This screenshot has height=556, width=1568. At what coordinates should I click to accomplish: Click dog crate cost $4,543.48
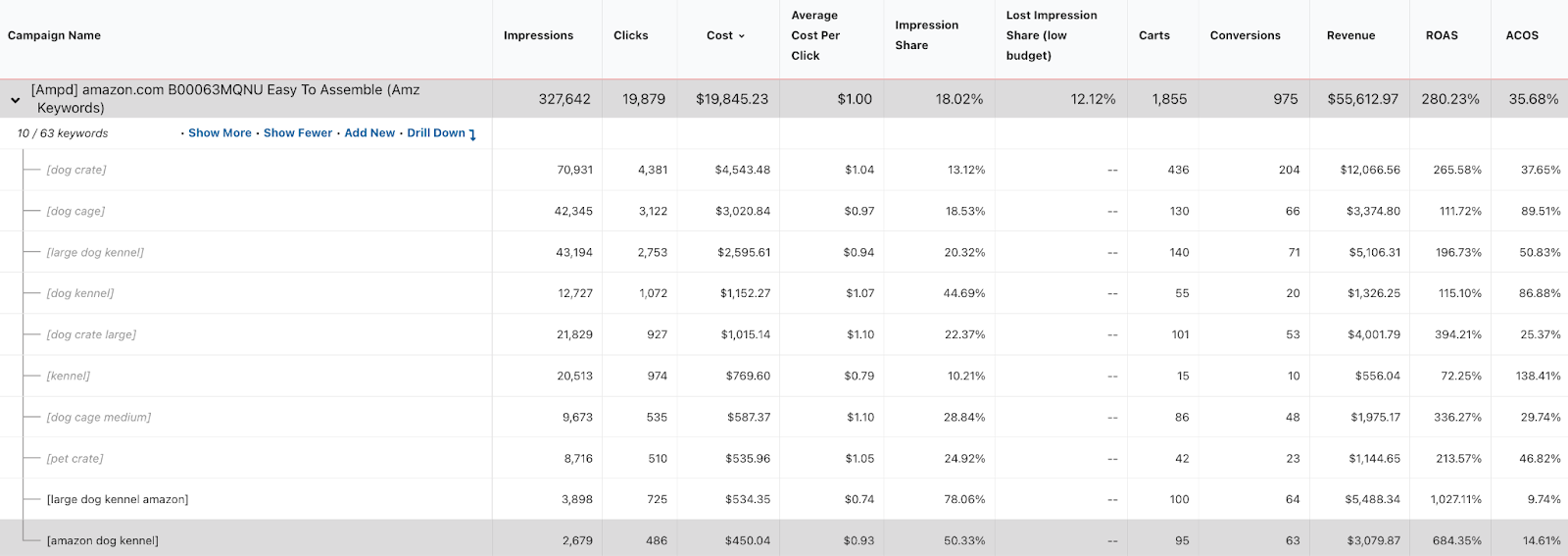tap(743, 170)
